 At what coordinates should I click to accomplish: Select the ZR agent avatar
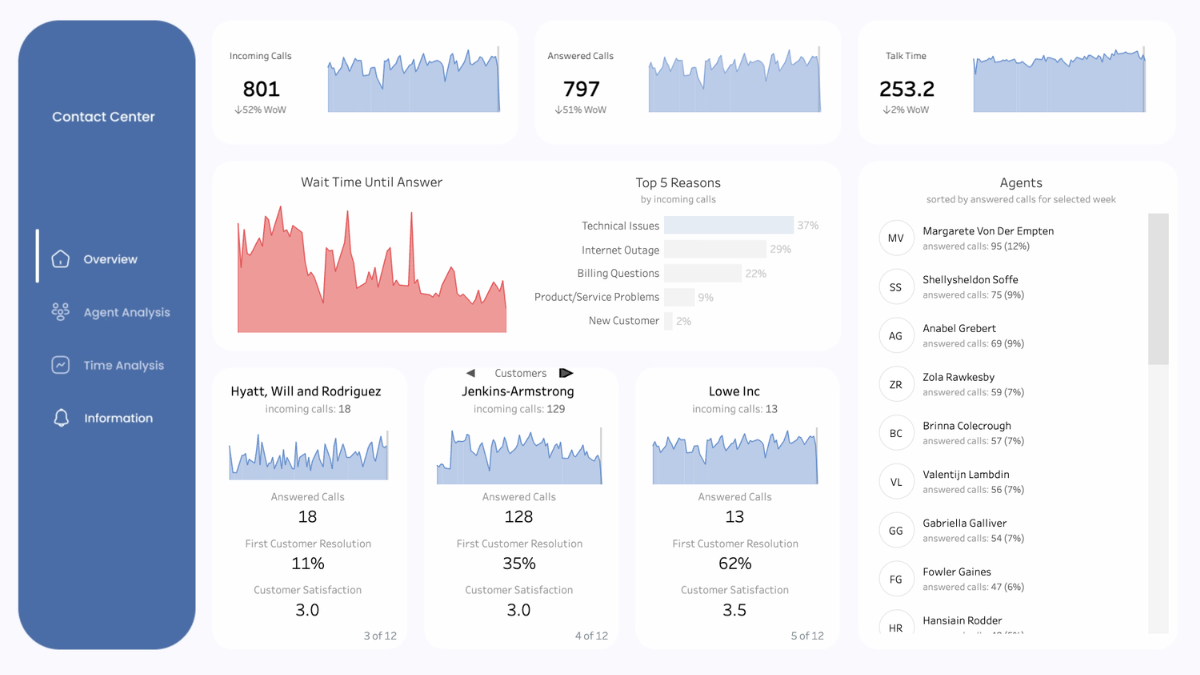pyautogui.click(x=896, y=384)
